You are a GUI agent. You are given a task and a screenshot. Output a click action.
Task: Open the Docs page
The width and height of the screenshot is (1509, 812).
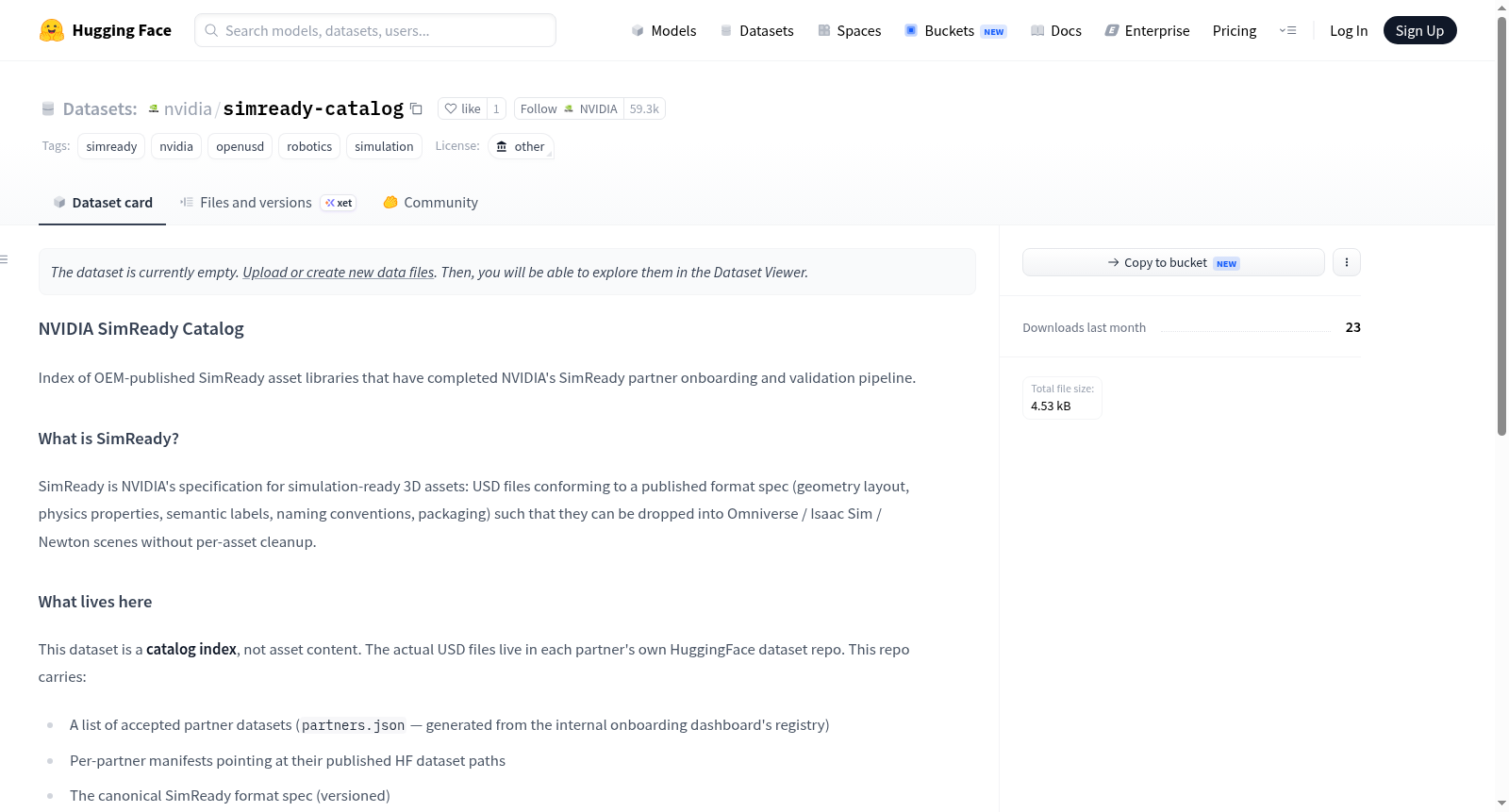pyautogui.click(x=1056, y=30)
